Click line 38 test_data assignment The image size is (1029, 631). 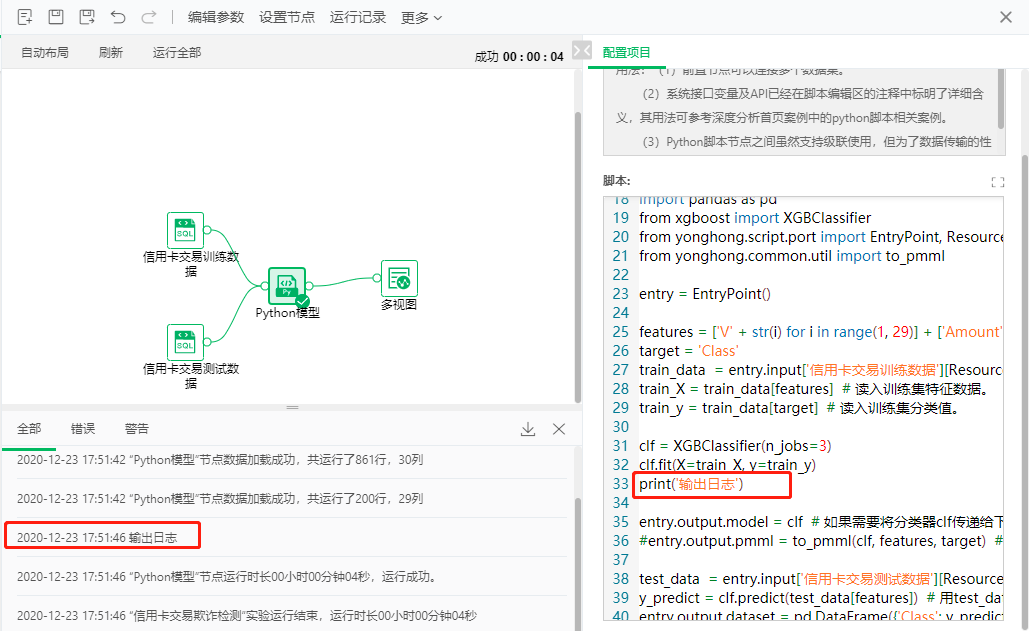820,579
